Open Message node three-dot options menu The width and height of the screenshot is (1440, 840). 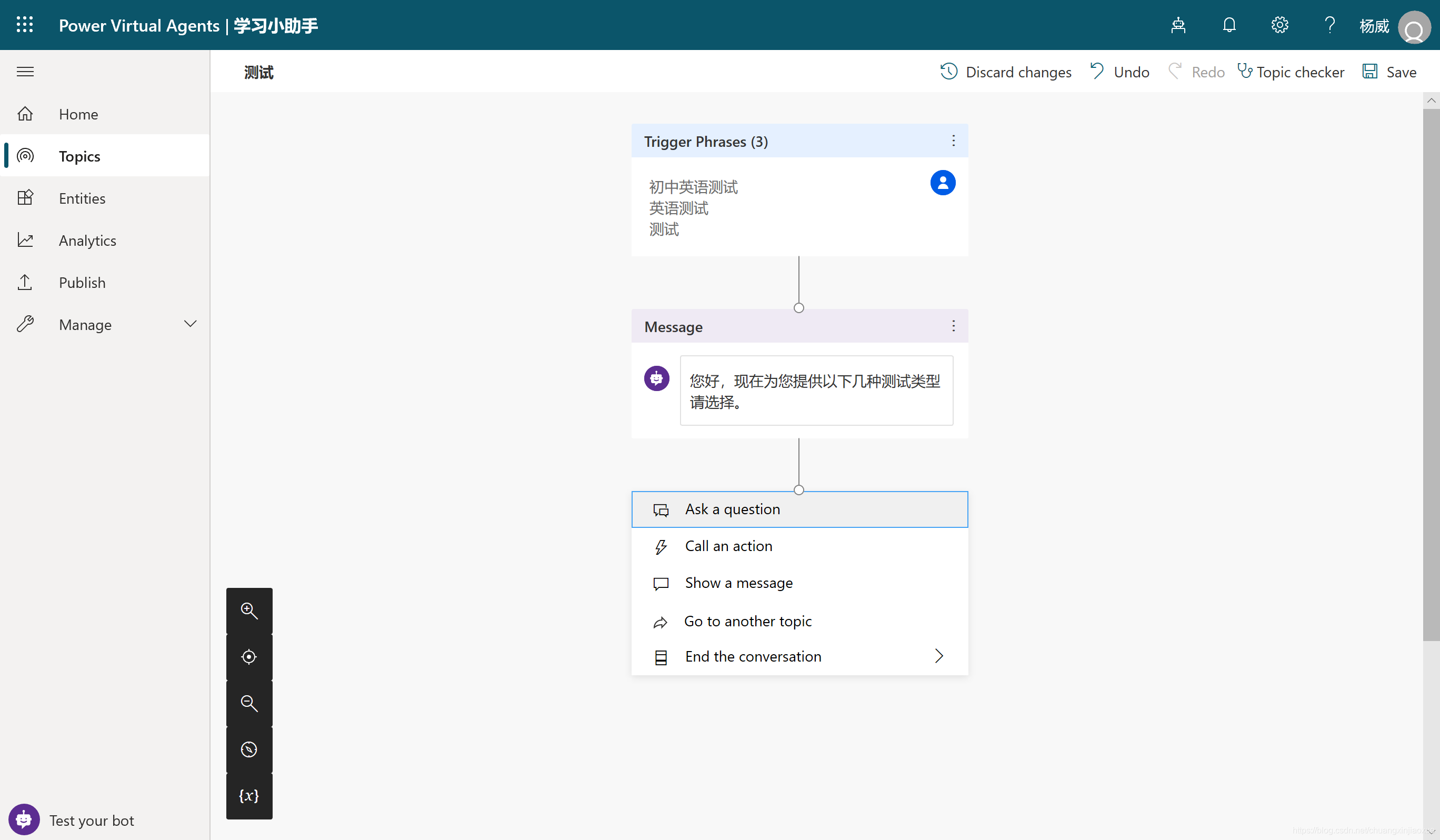[x=953, y=326]
